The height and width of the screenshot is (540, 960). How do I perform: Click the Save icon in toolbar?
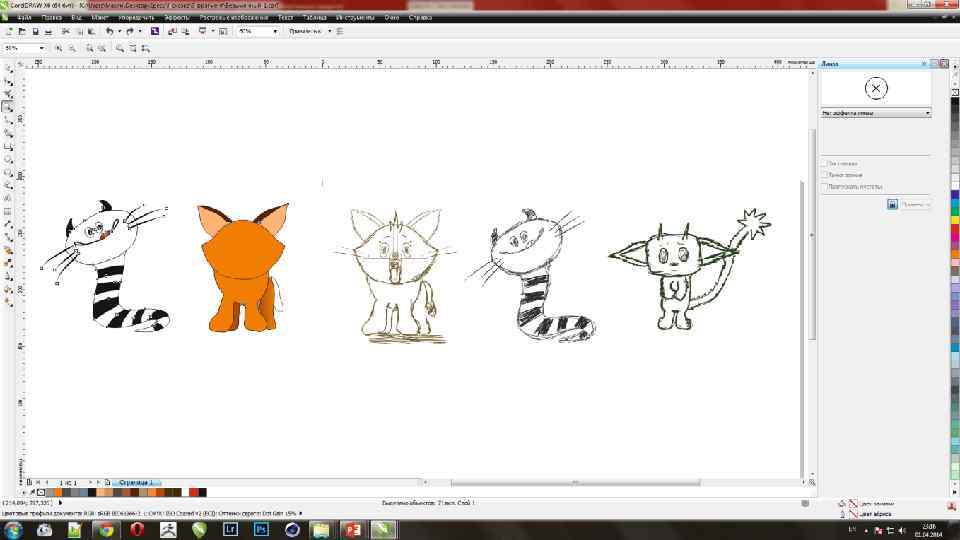[36, 31]
